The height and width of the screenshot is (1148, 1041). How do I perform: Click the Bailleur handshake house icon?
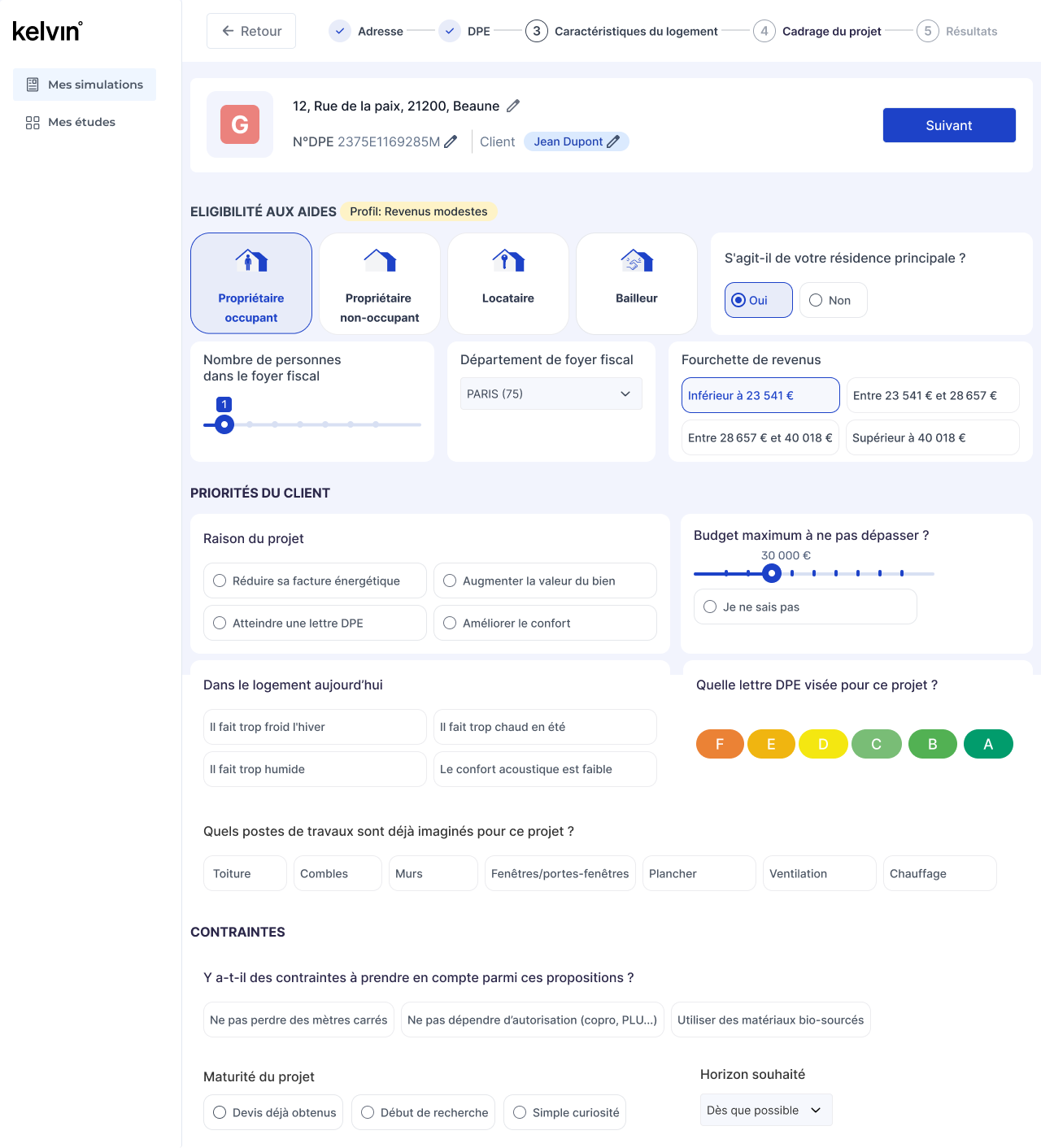tap(637, 260)
